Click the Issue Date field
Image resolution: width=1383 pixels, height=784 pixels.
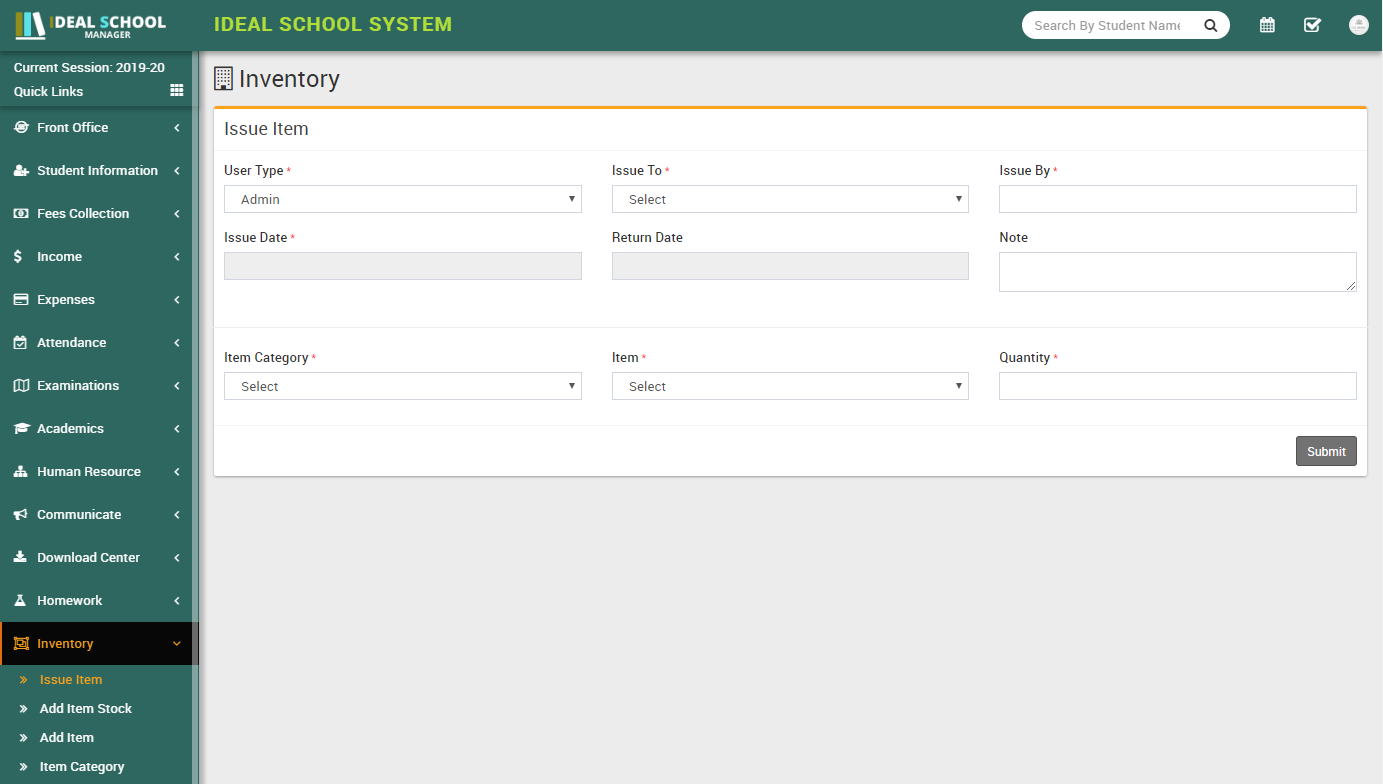click(403, 266)
